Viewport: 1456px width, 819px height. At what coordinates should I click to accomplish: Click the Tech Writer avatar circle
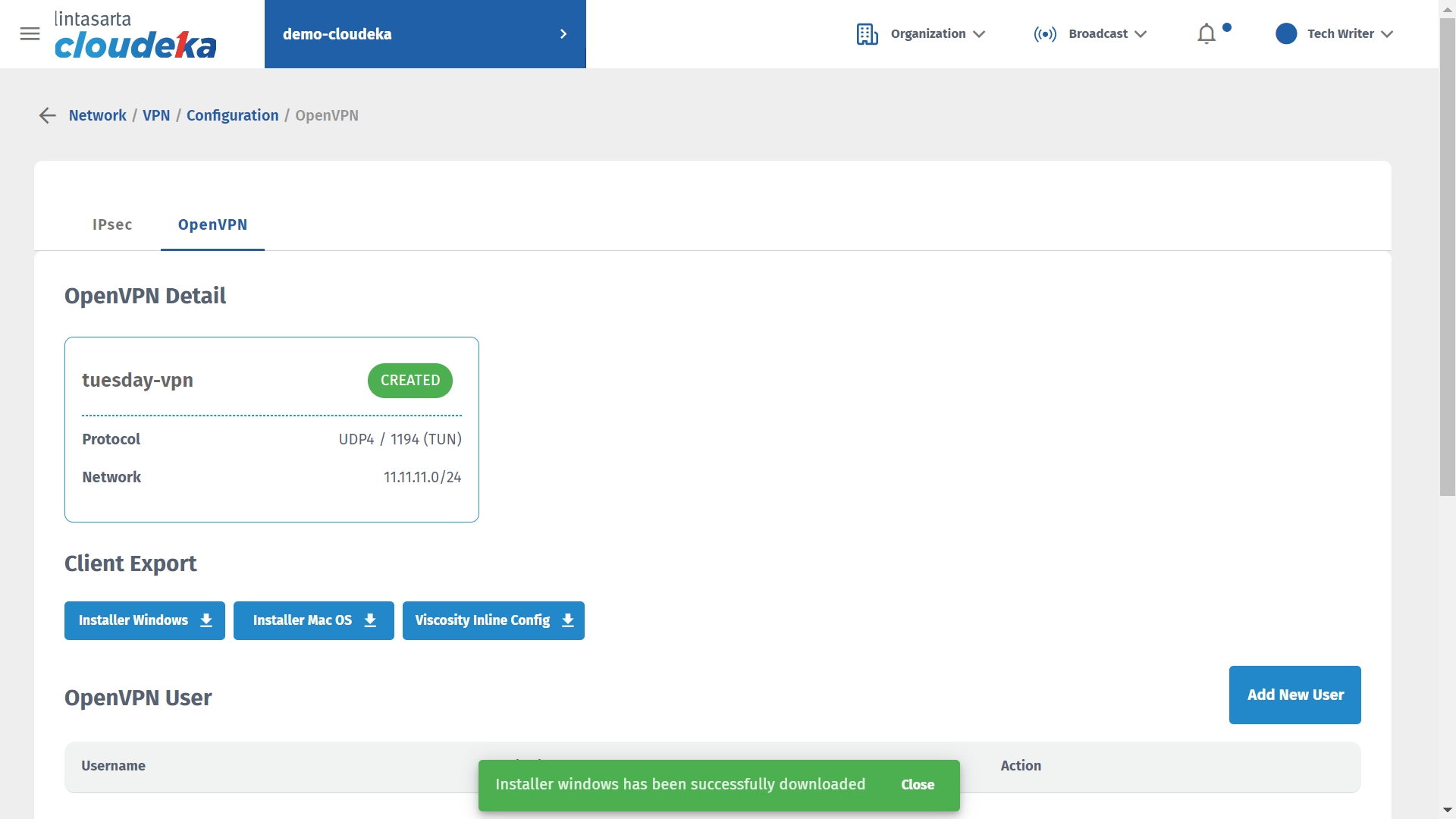point(1286,34)
